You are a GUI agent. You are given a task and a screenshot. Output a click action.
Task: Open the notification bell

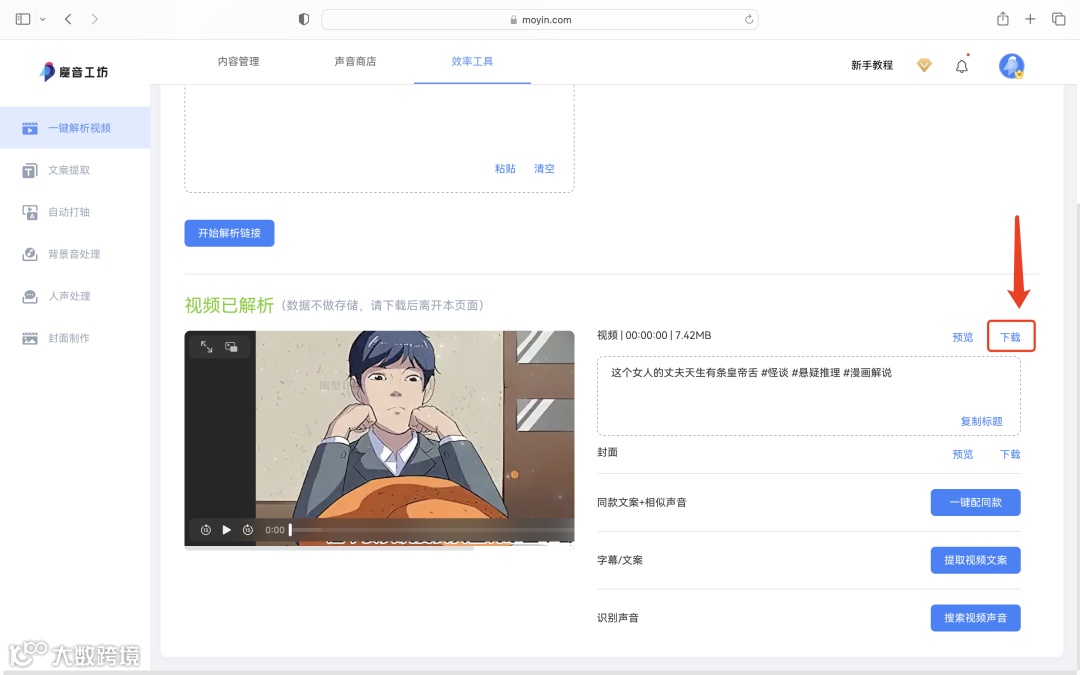961,65
